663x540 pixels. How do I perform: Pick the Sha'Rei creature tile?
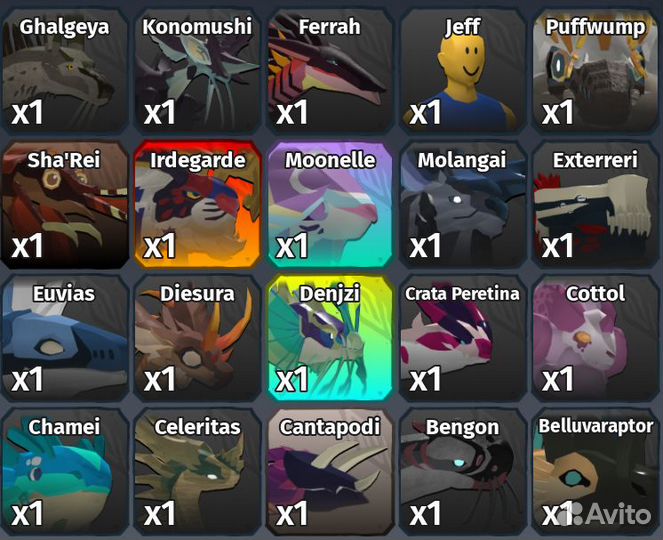(64, 205)
